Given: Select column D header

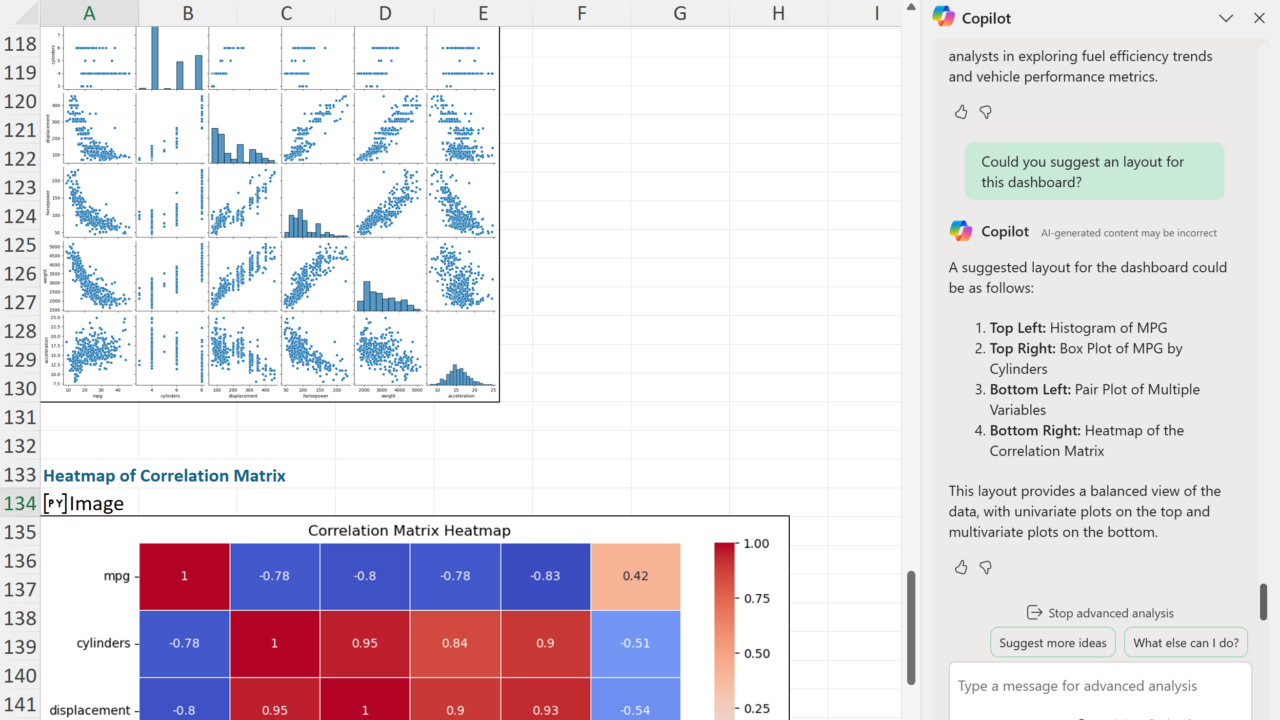Looking at the screenshot, I should 385,13.
